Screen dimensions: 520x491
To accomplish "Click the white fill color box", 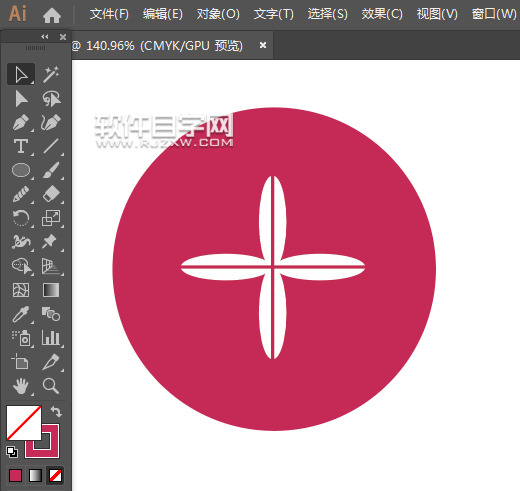I will [24, 423].
